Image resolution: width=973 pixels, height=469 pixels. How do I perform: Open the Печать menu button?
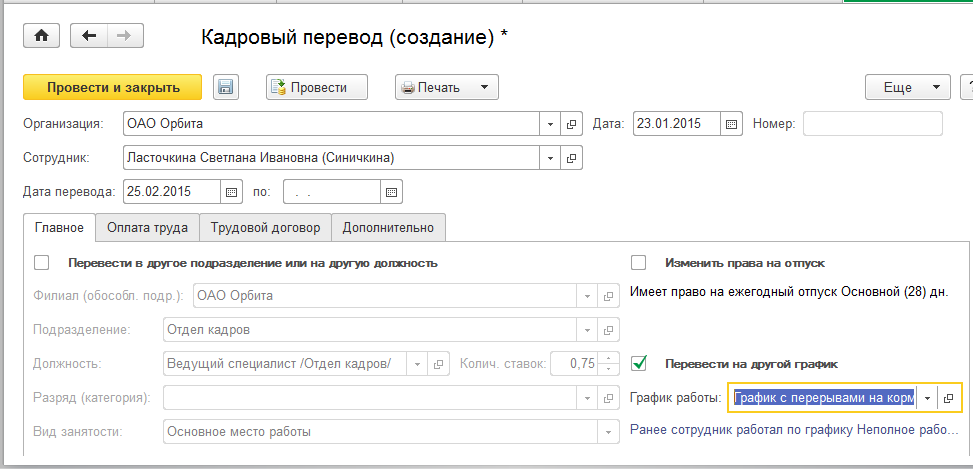tap(447, 88)
